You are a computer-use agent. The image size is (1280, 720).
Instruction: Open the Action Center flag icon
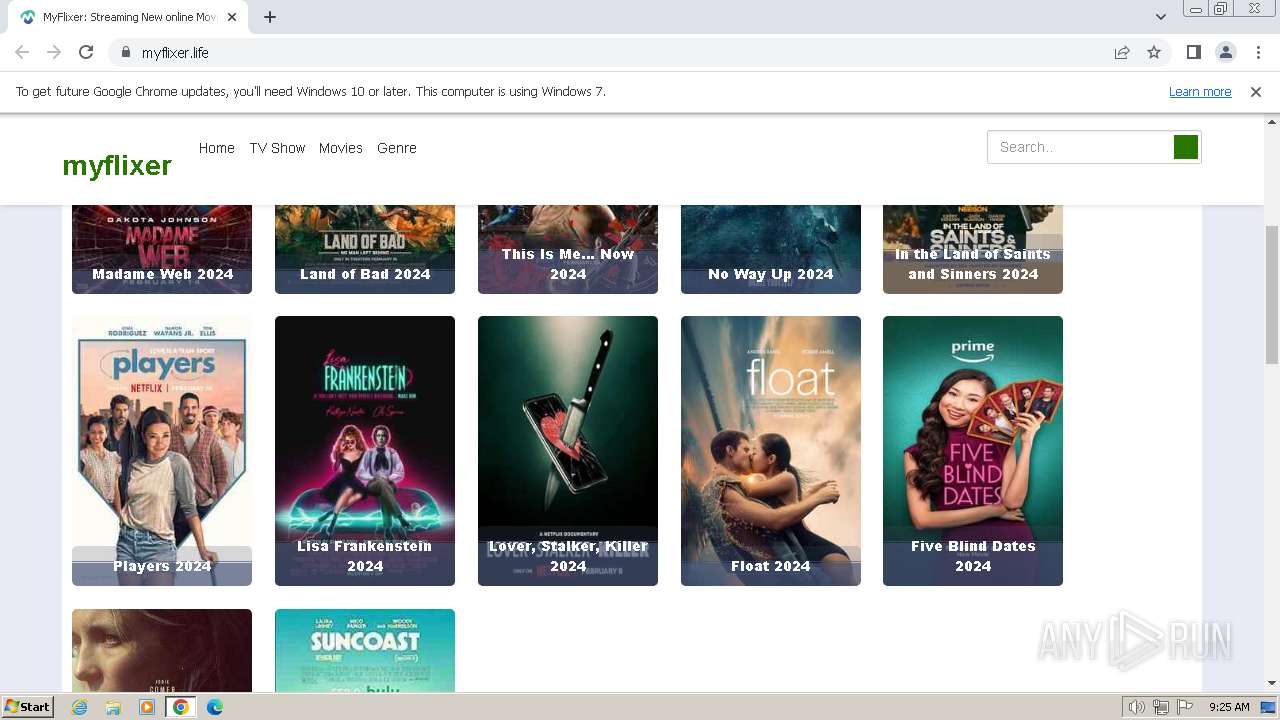coord(1185,707)
